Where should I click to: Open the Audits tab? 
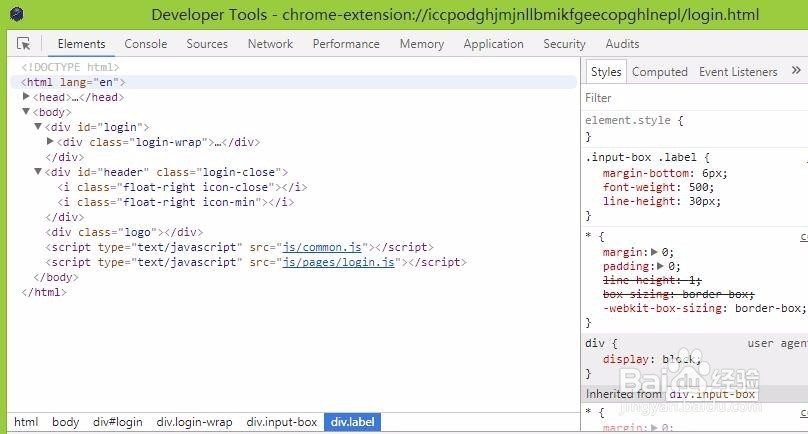622,44
